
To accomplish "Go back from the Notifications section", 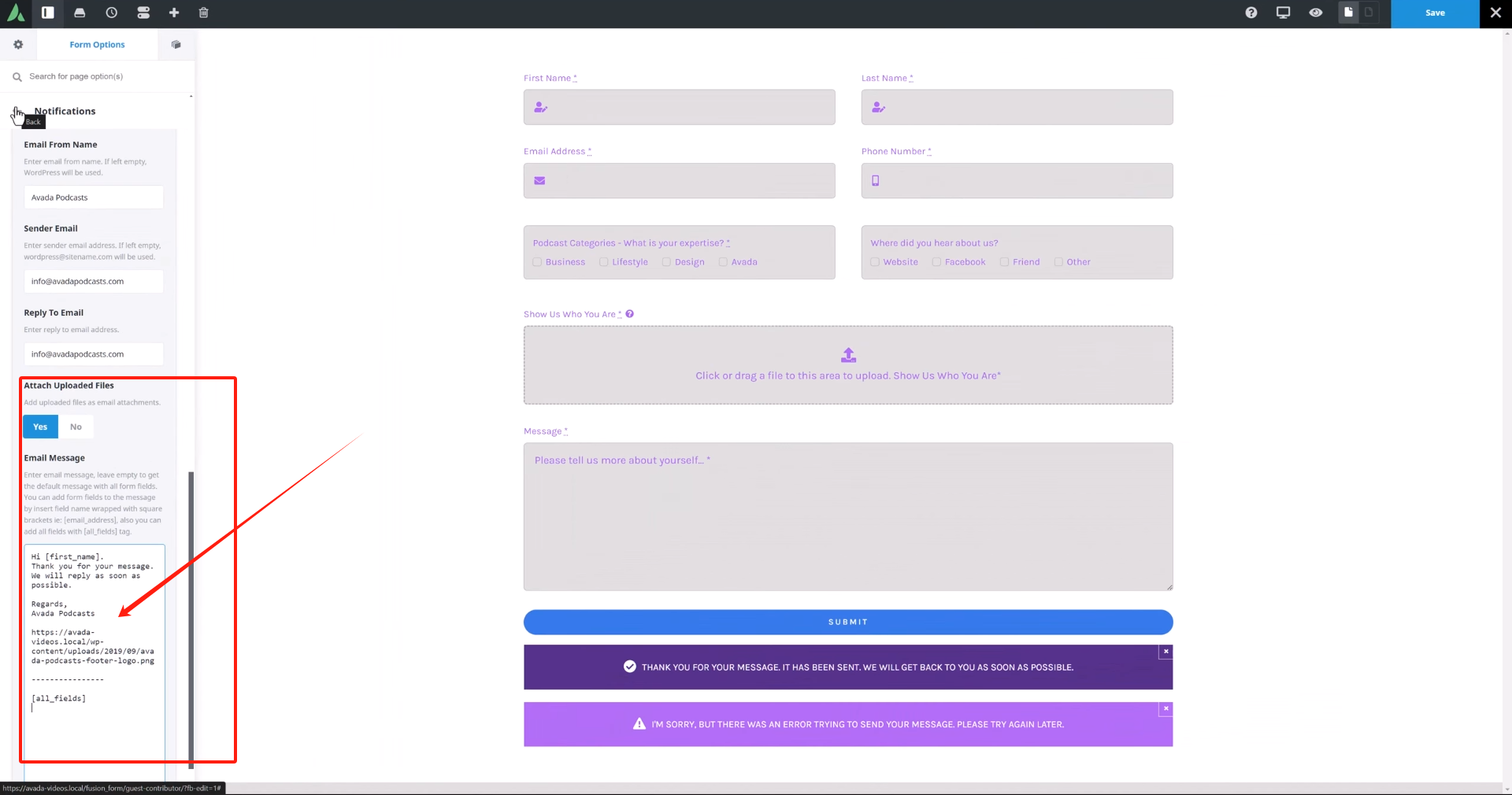I will tap(17, 112).
